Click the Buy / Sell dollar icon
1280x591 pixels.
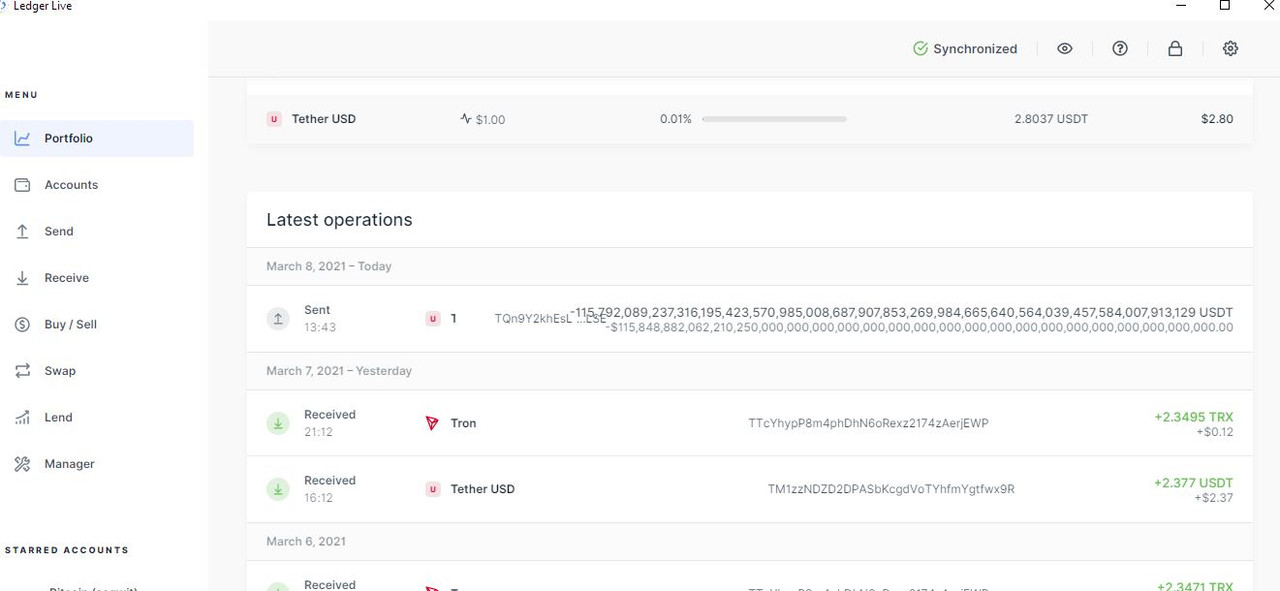tap(22, 324)
